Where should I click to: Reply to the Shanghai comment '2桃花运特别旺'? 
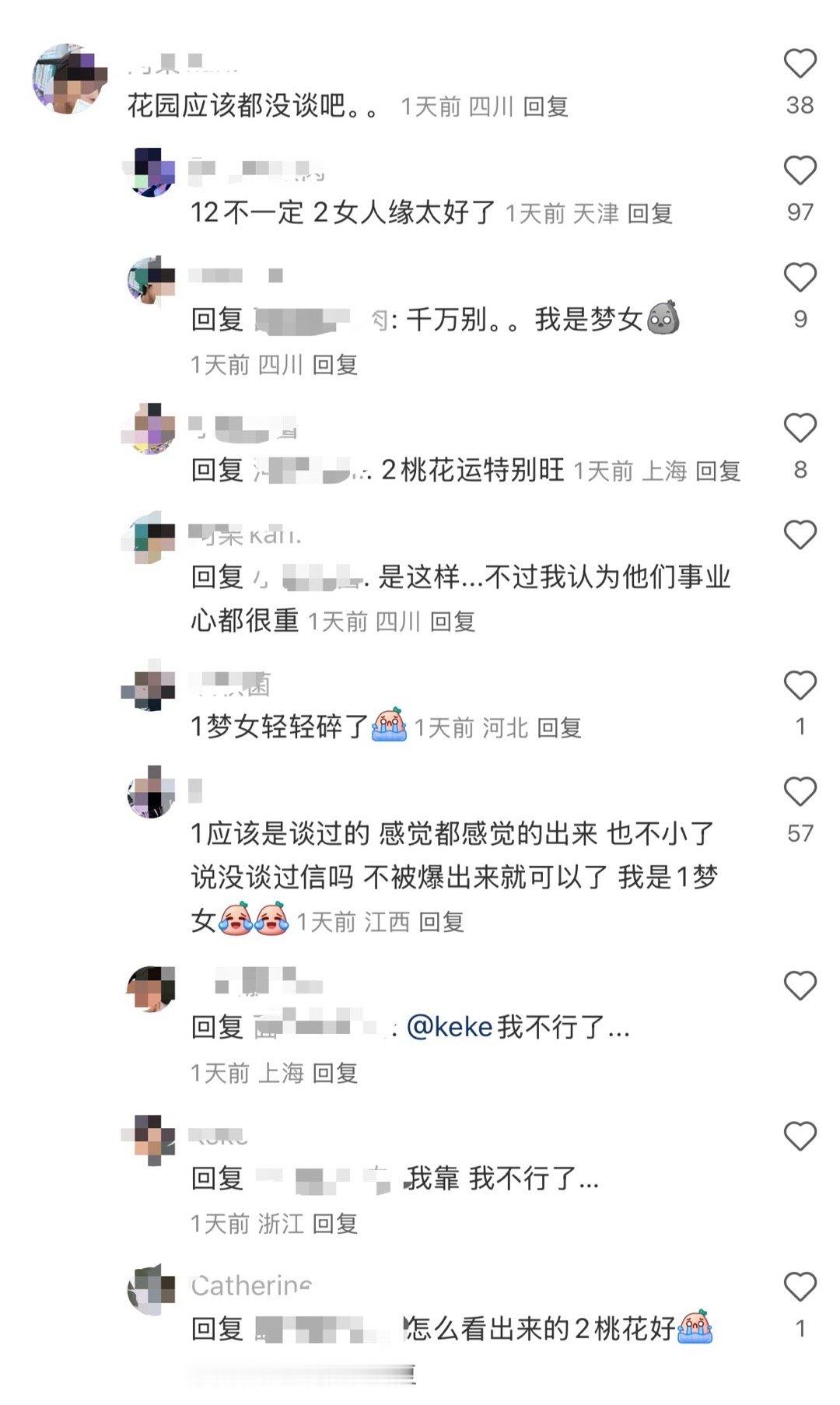click(x=717, y=471)
